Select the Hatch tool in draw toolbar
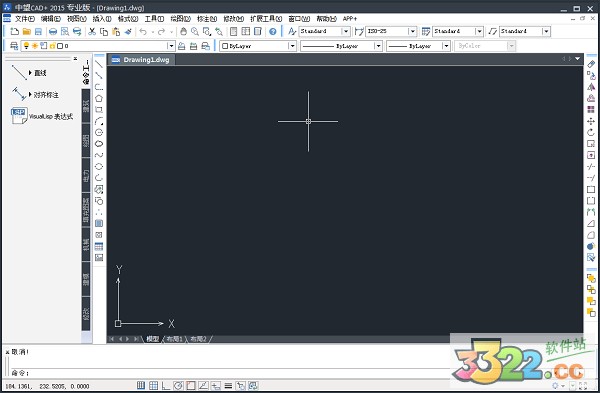This screenshot has width=600, height=393. [99, 223]
